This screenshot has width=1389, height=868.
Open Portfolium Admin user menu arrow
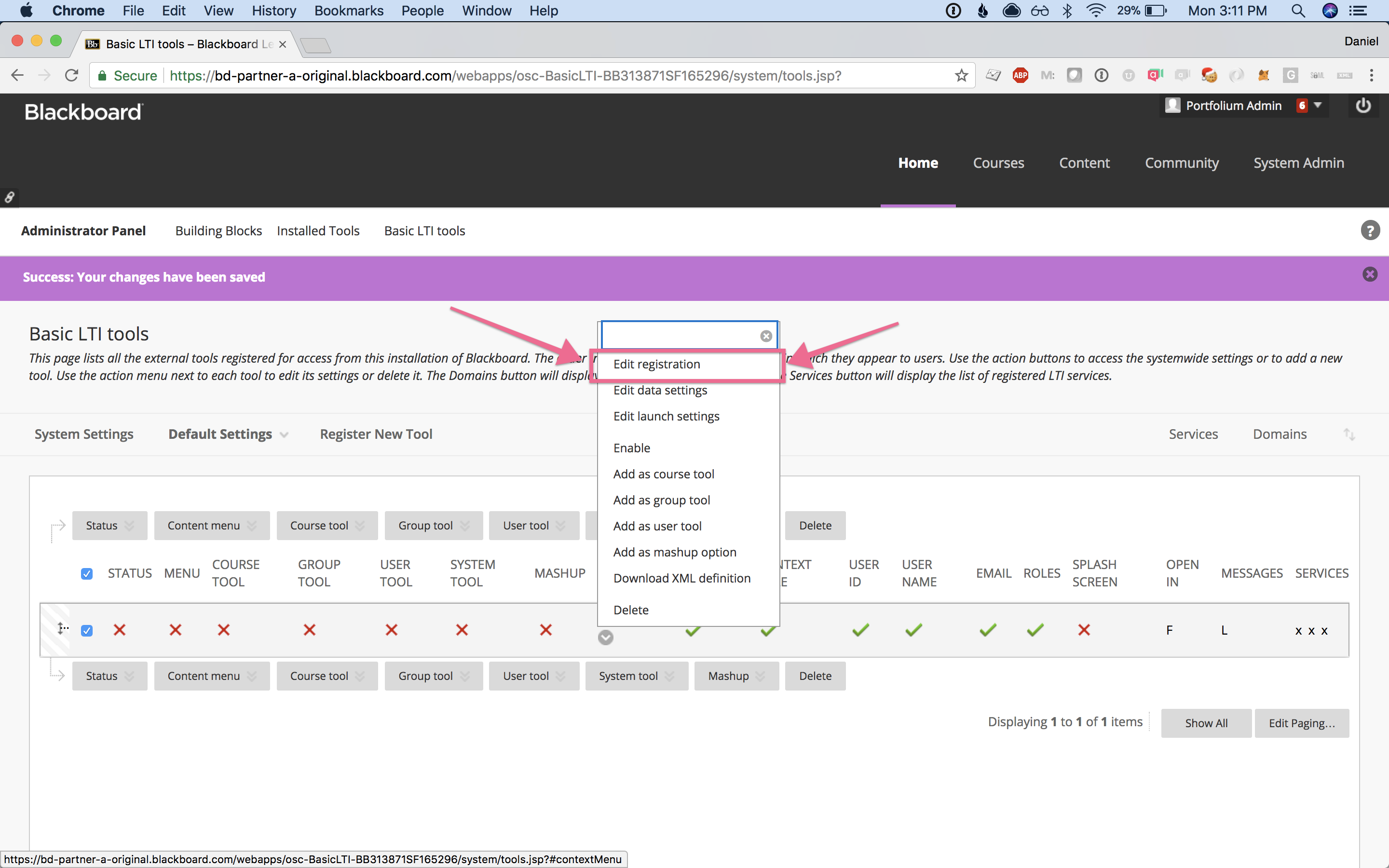coord(1318,106)
